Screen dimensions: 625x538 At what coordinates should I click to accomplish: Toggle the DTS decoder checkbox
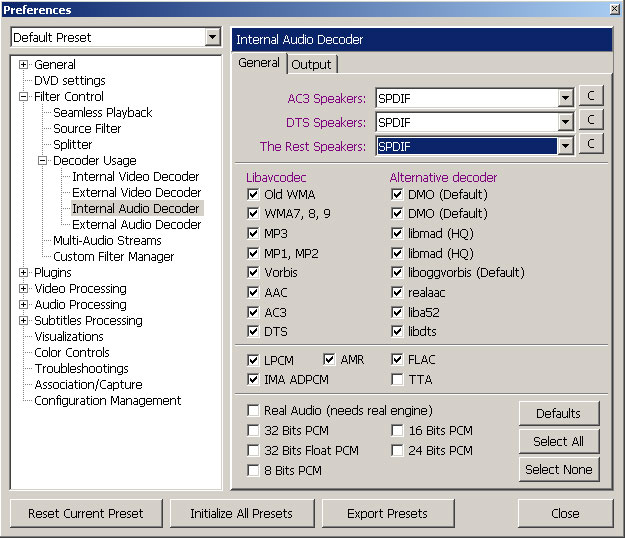click(x=253, y=332)
